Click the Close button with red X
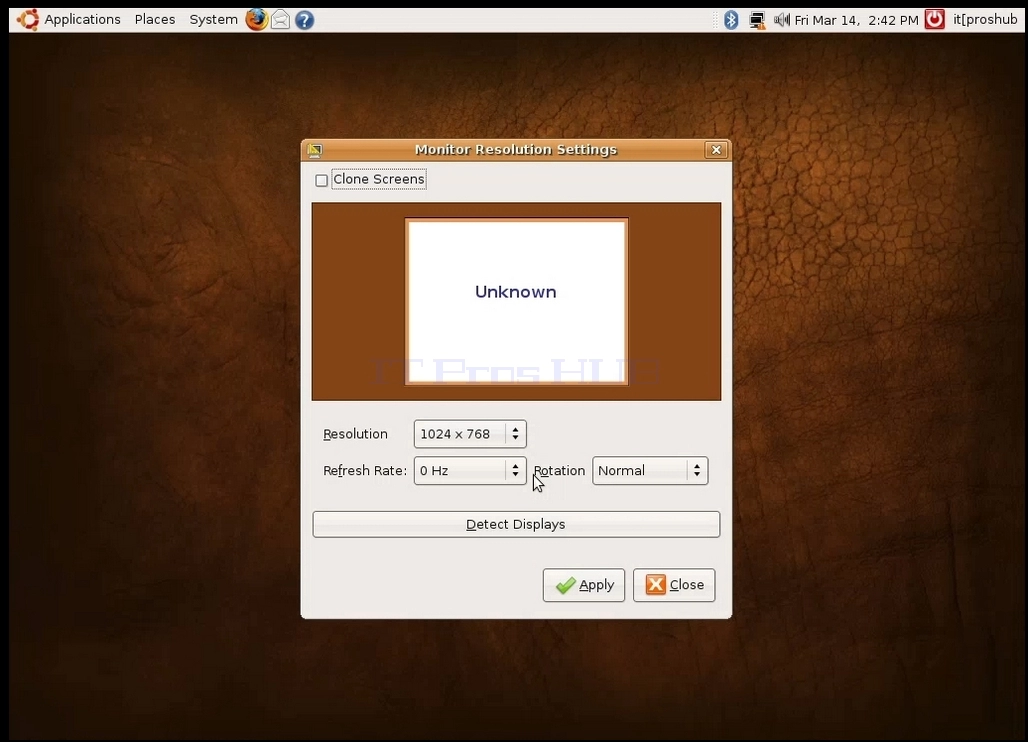The image size is (1028, 742). (674, 585)
